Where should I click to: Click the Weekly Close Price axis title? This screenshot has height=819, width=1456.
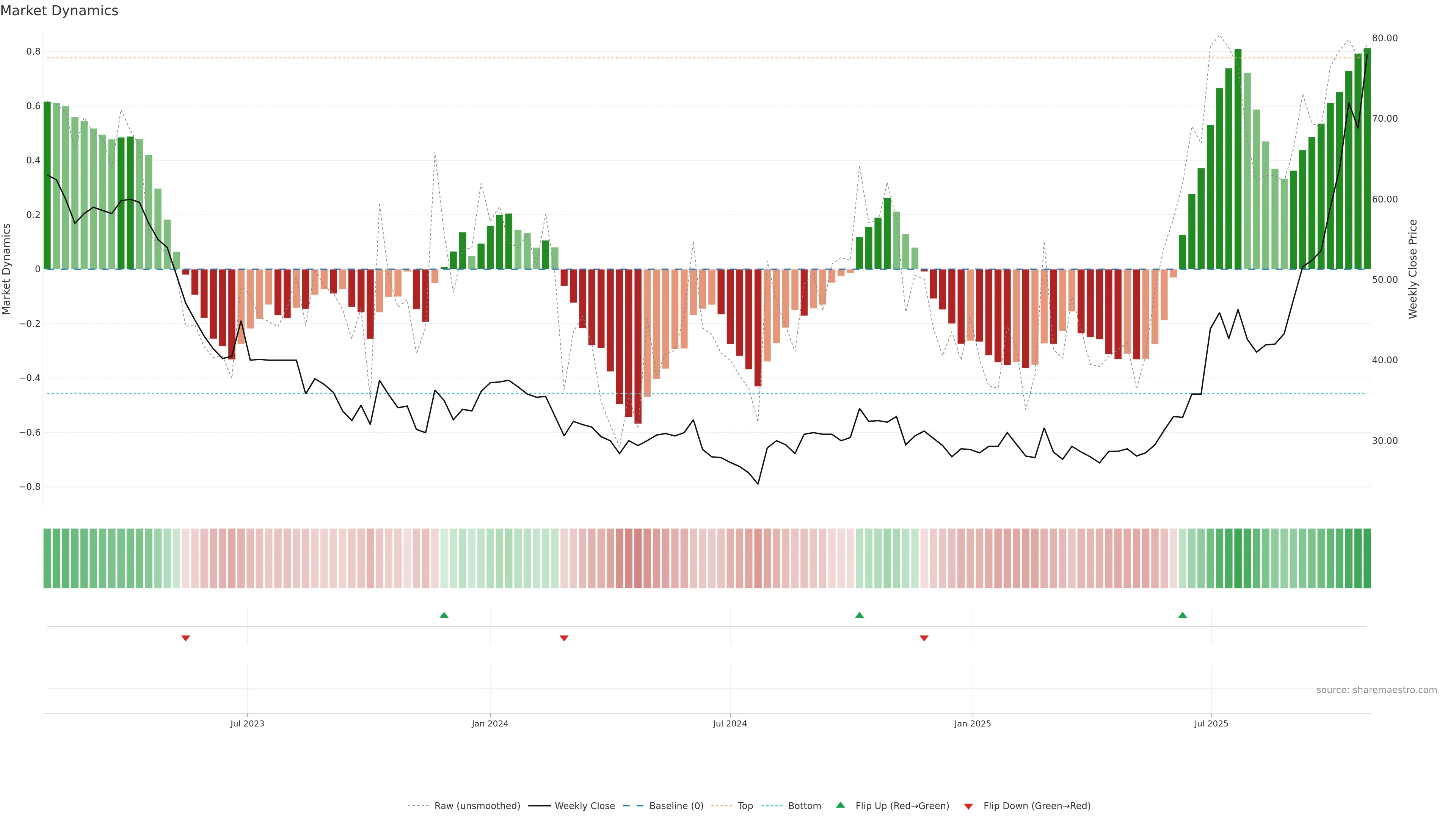pos(1413,269)
